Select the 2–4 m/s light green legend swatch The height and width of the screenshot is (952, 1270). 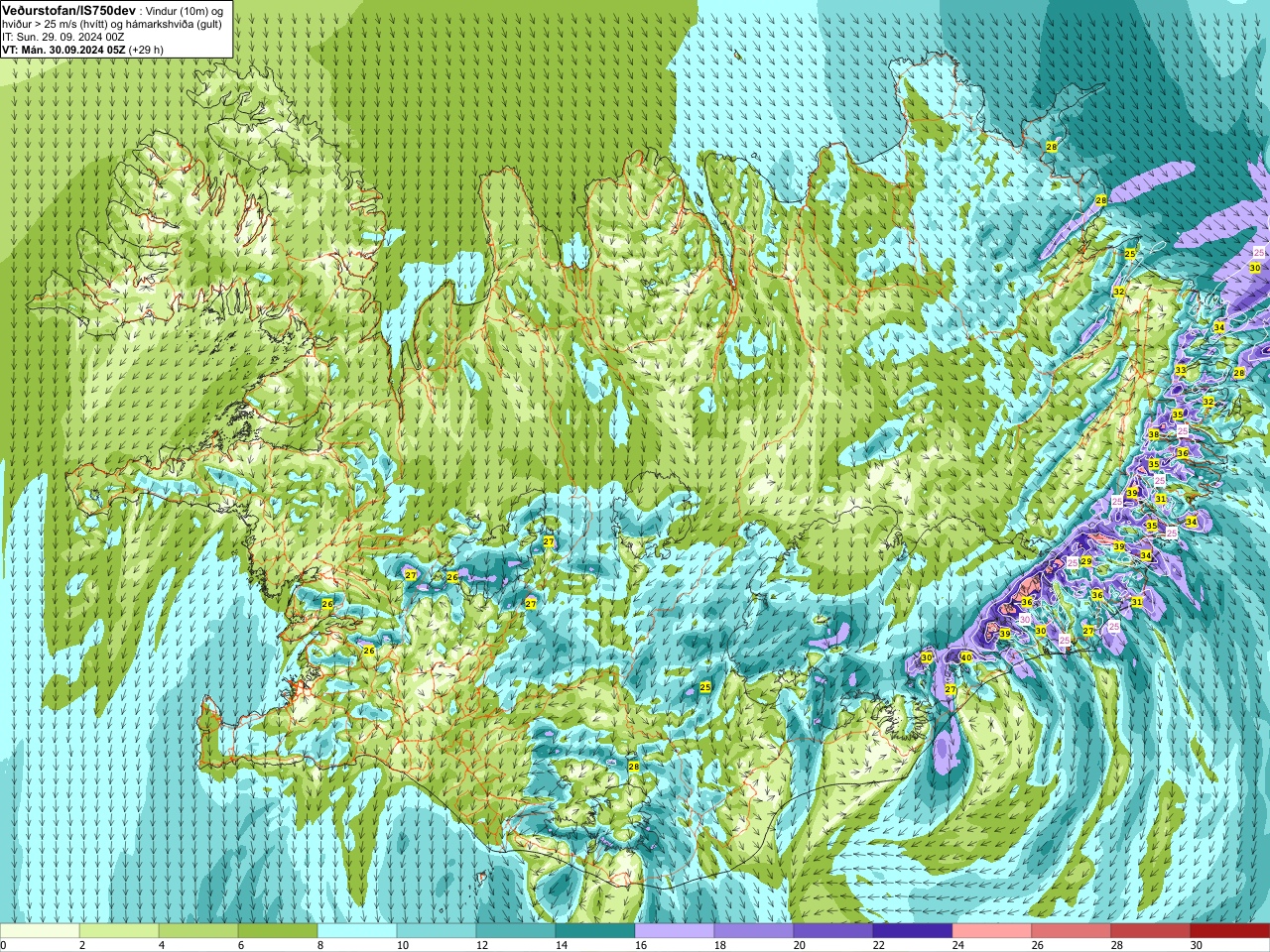tap(119, 931)
